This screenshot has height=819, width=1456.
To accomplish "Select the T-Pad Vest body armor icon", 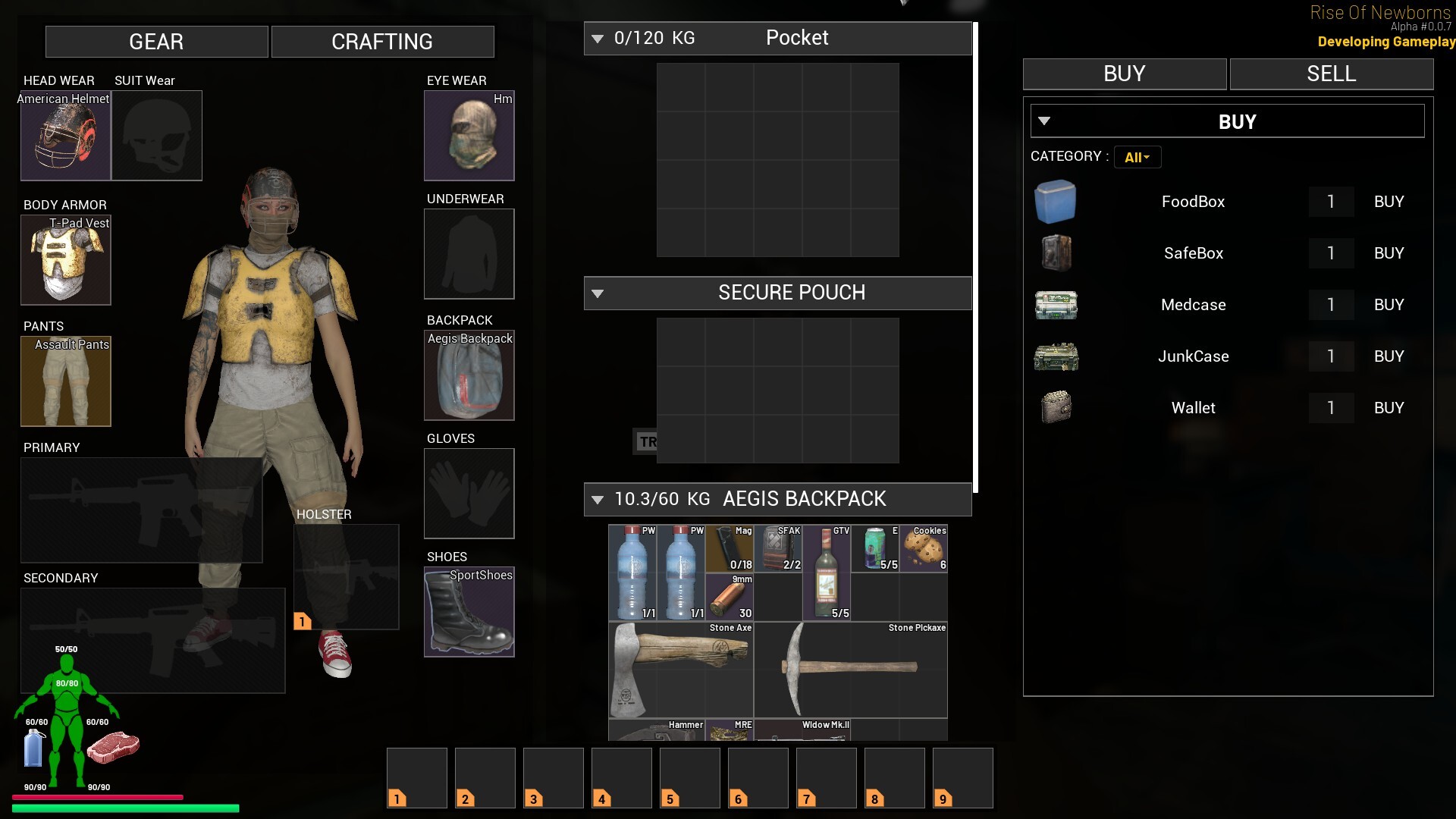I will click(x=65, y=260).
